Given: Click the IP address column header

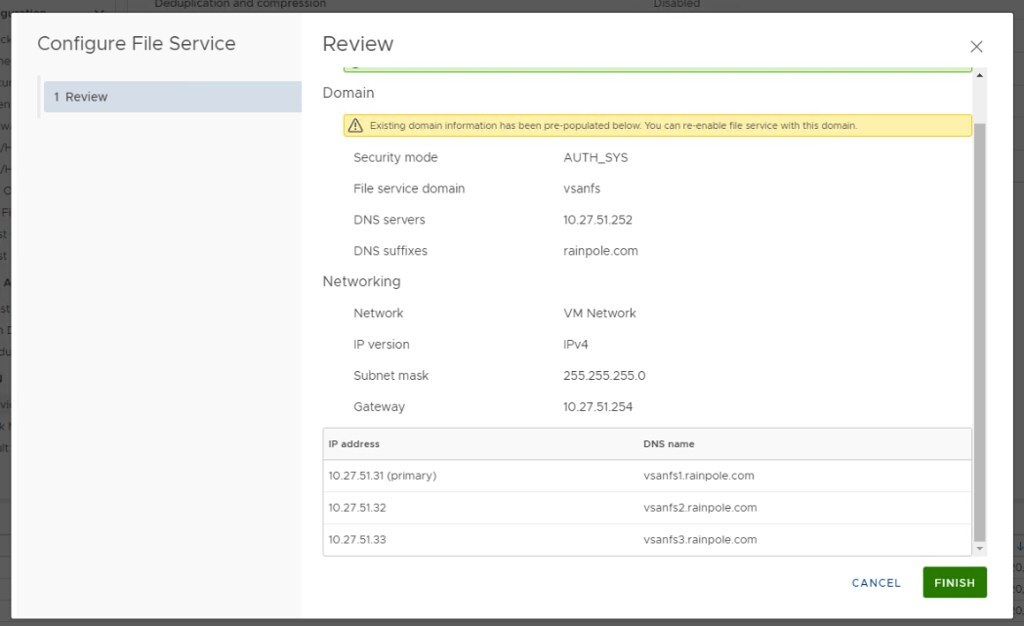Looking at the screenshot, I should 354,444.
